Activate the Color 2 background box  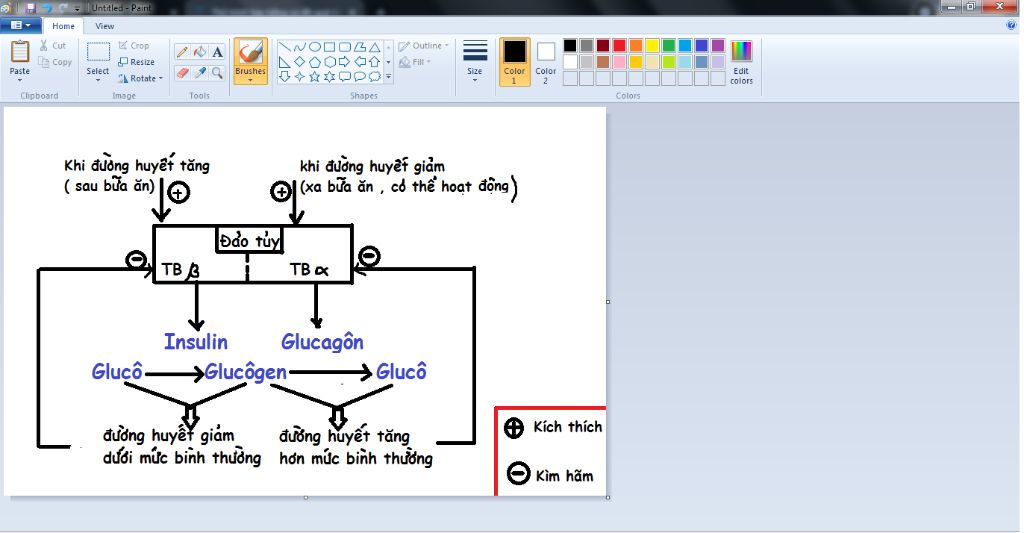545,61
